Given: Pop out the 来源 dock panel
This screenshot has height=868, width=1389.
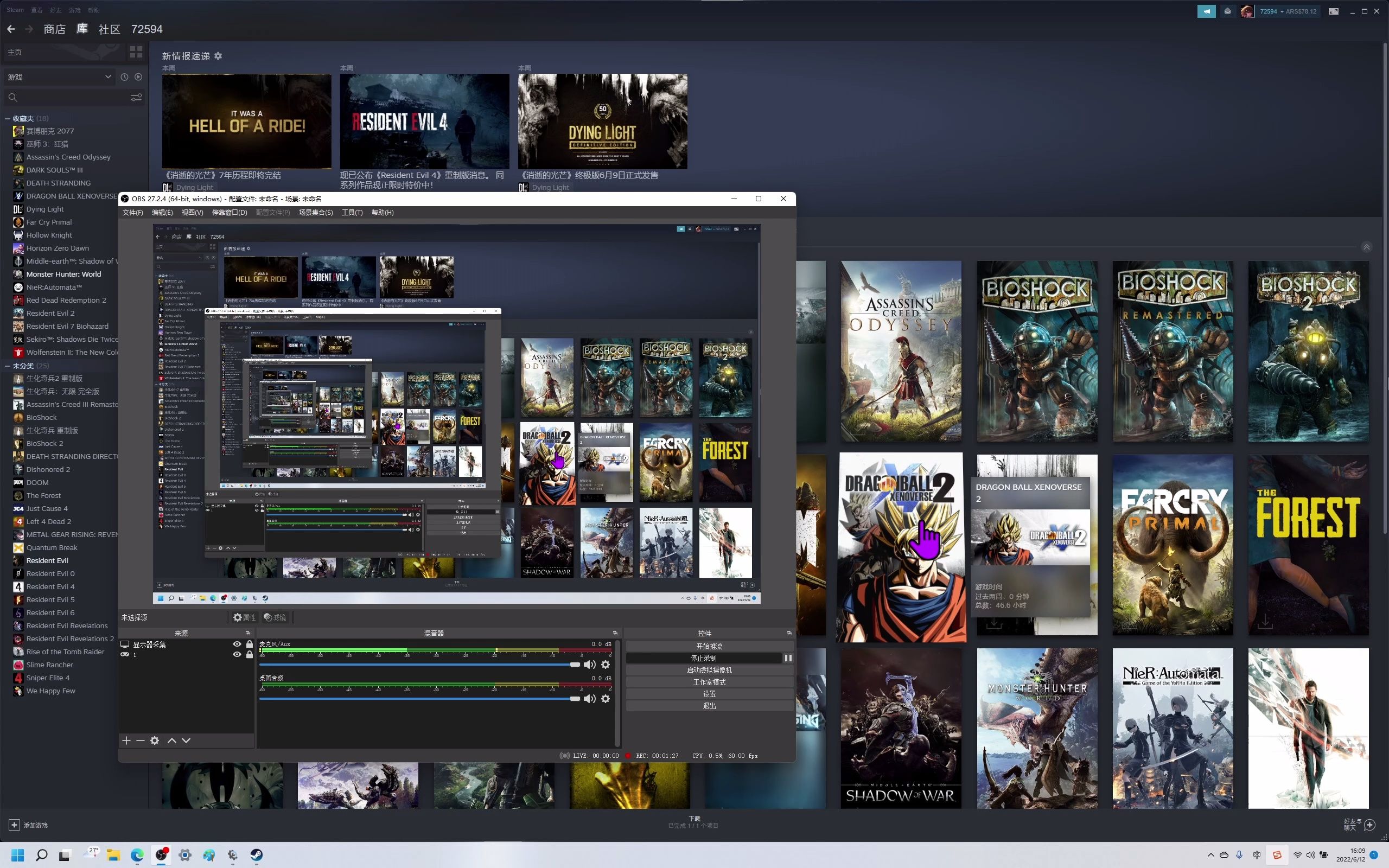Looking at the screenshot, I should point(248,633).
